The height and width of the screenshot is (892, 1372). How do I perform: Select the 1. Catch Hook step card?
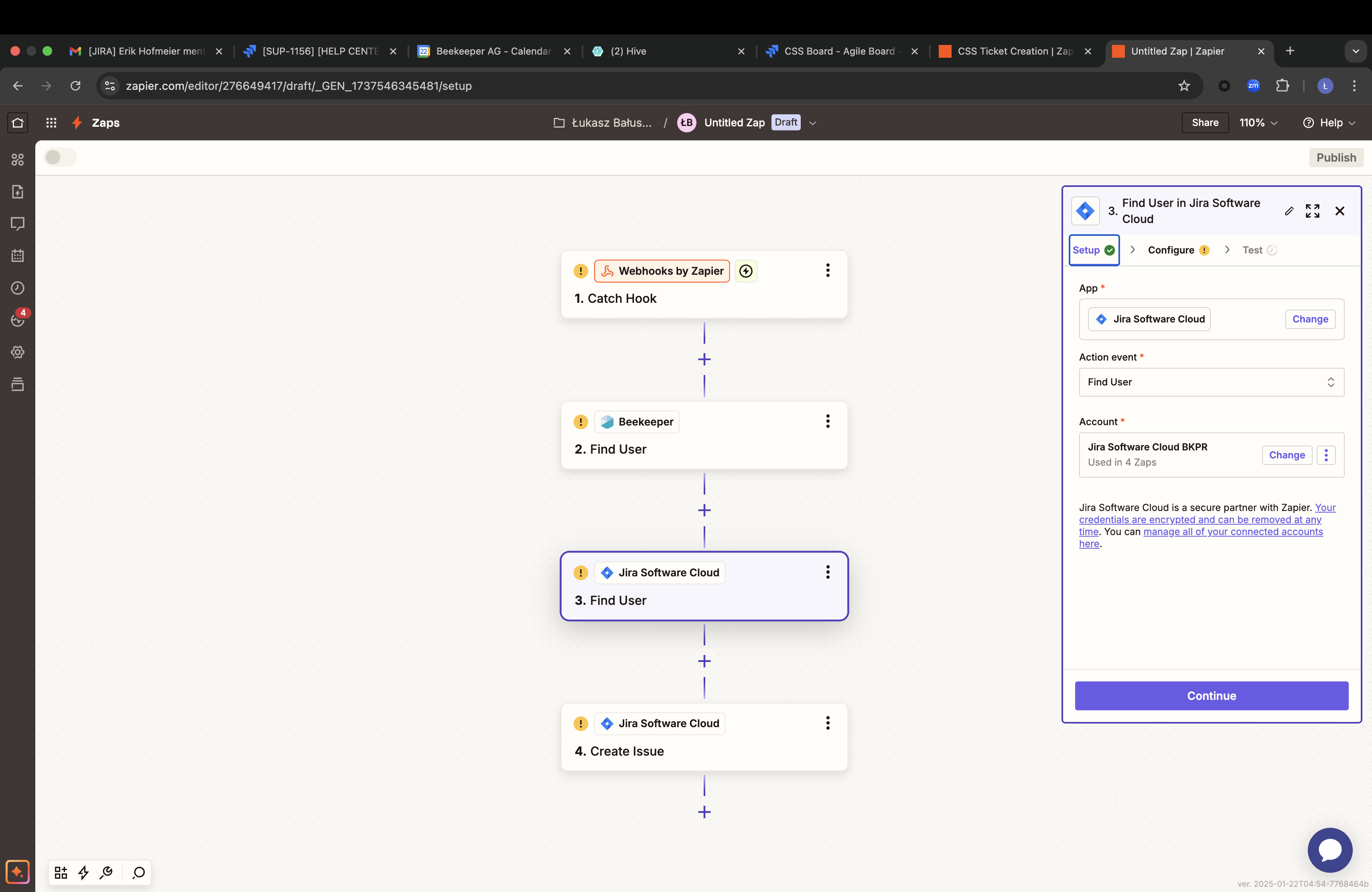click(704, 284)
